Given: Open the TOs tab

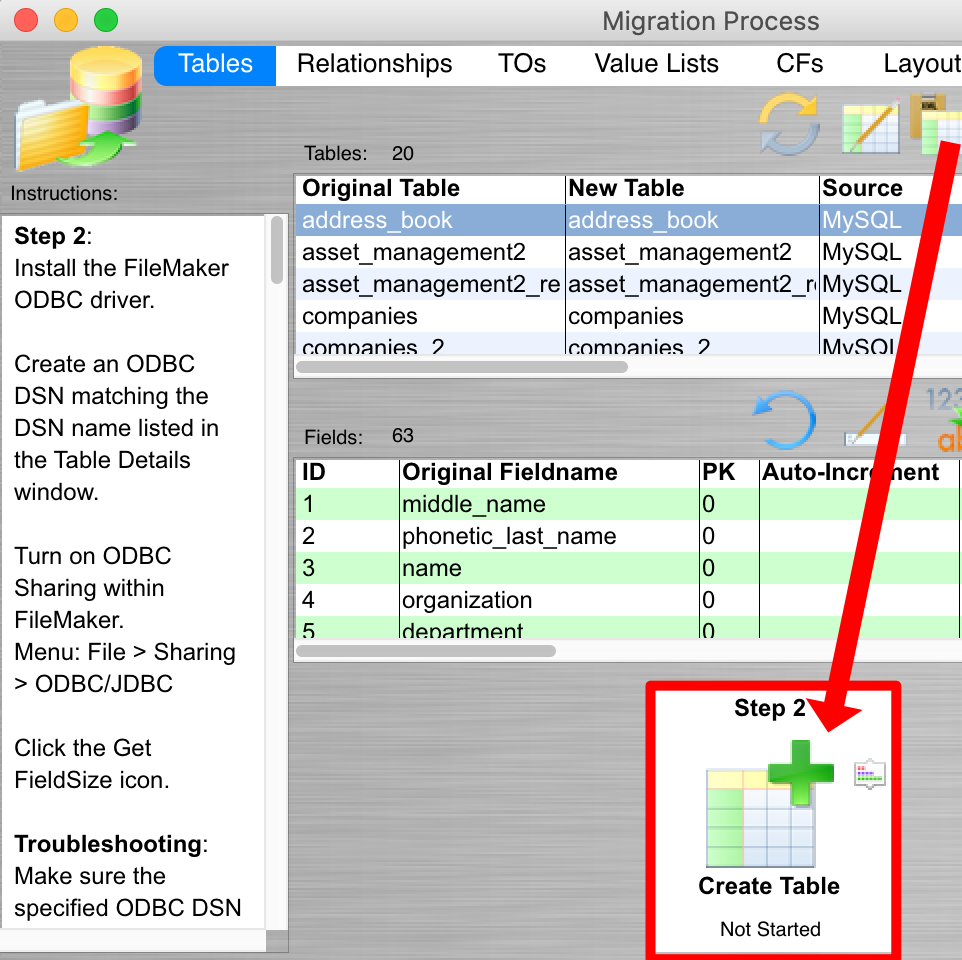Looking at the screenshot, I should point(521,63).
